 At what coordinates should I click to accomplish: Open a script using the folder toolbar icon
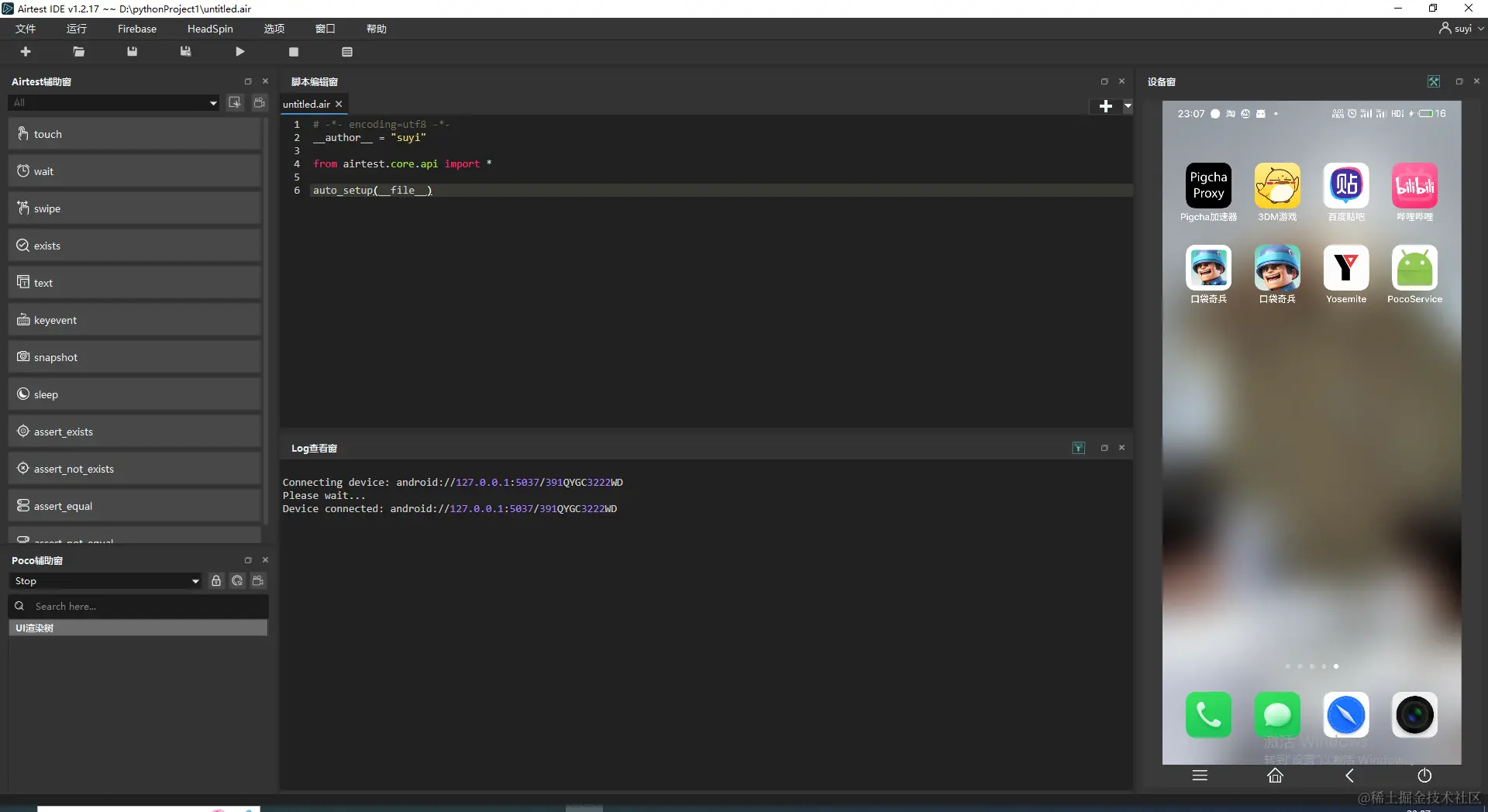[x=79, y=52]
